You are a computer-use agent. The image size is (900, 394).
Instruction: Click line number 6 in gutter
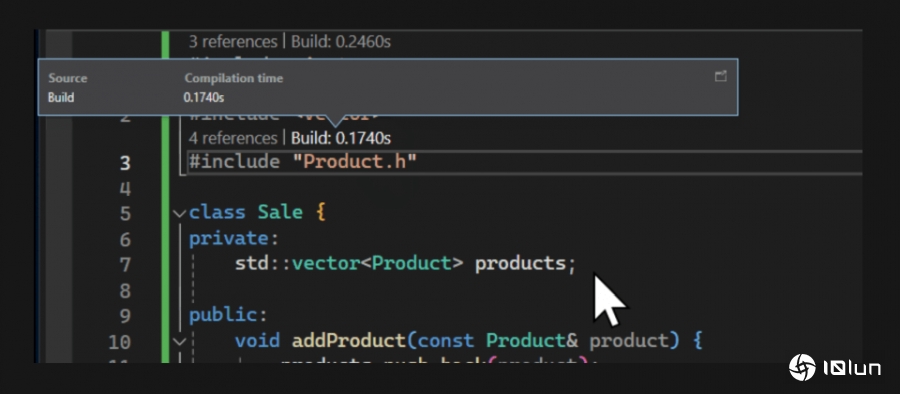125,240
